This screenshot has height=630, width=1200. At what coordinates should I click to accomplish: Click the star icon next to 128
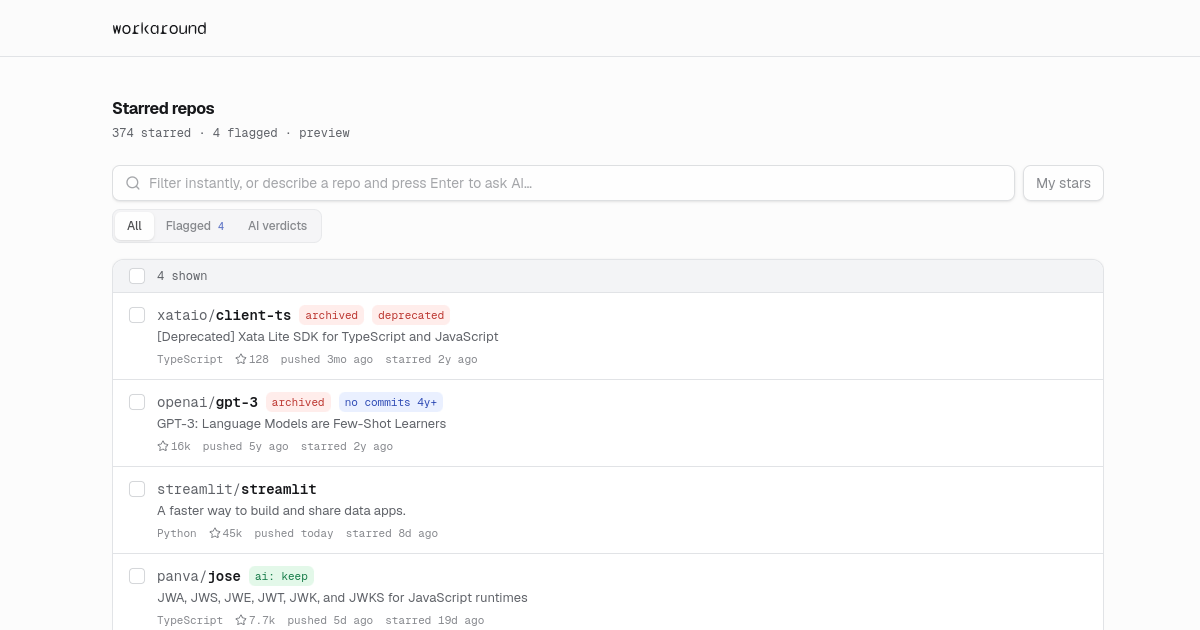coord(241,359)
